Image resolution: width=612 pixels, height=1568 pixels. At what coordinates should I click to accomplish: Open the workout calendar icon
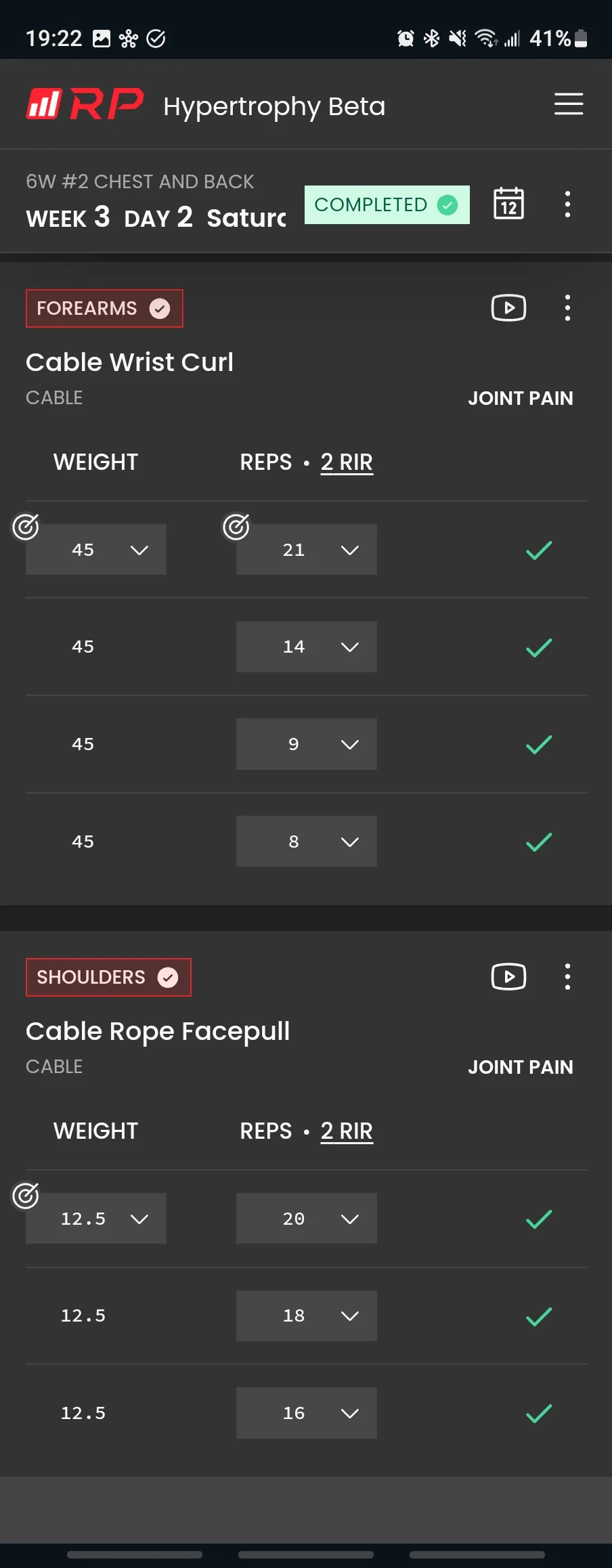click(x=508, y=204)
